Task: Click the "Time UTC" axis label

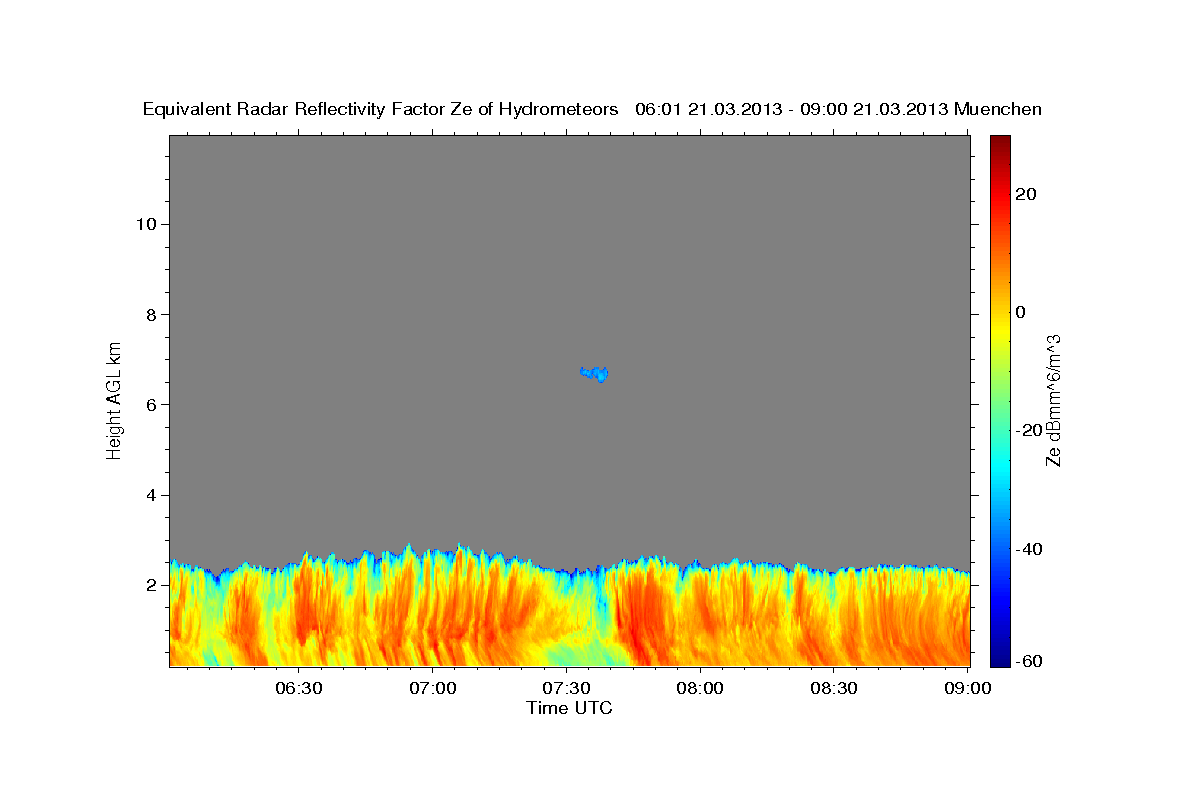Action: tap(569, 708)
